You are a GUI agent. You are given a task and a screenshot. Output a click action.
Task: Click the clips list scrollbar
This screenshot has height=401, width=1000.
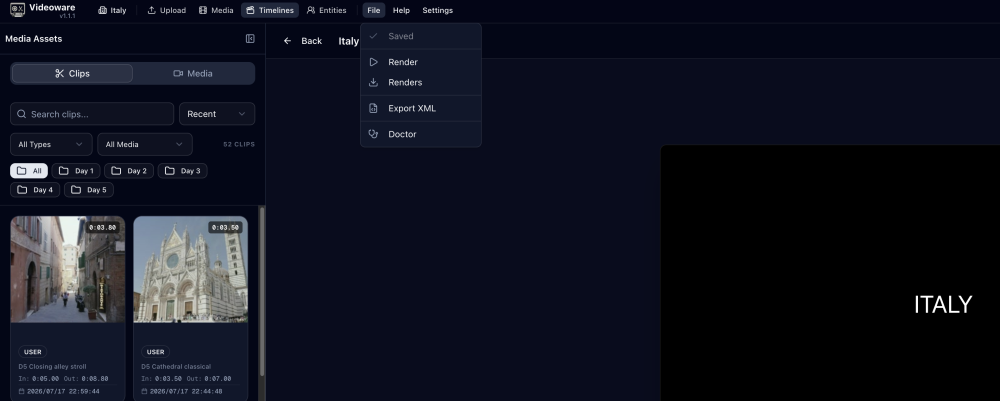coord(261,290)
